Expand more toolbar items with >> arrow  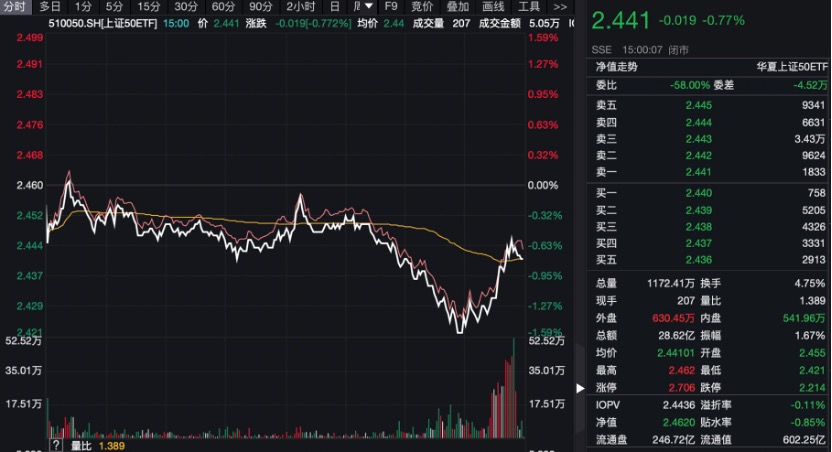tap(560, 7)
